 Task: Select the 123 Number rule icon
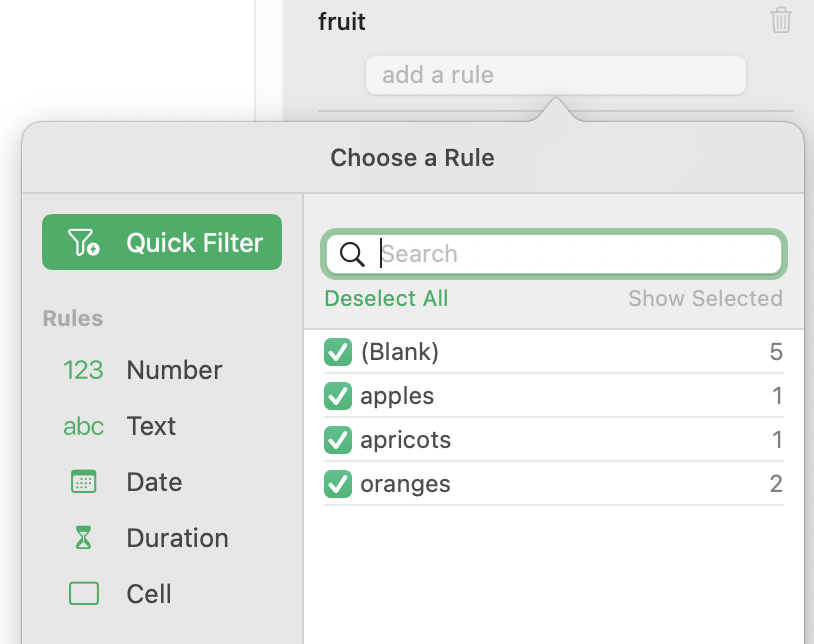click(x=83, y=370)
